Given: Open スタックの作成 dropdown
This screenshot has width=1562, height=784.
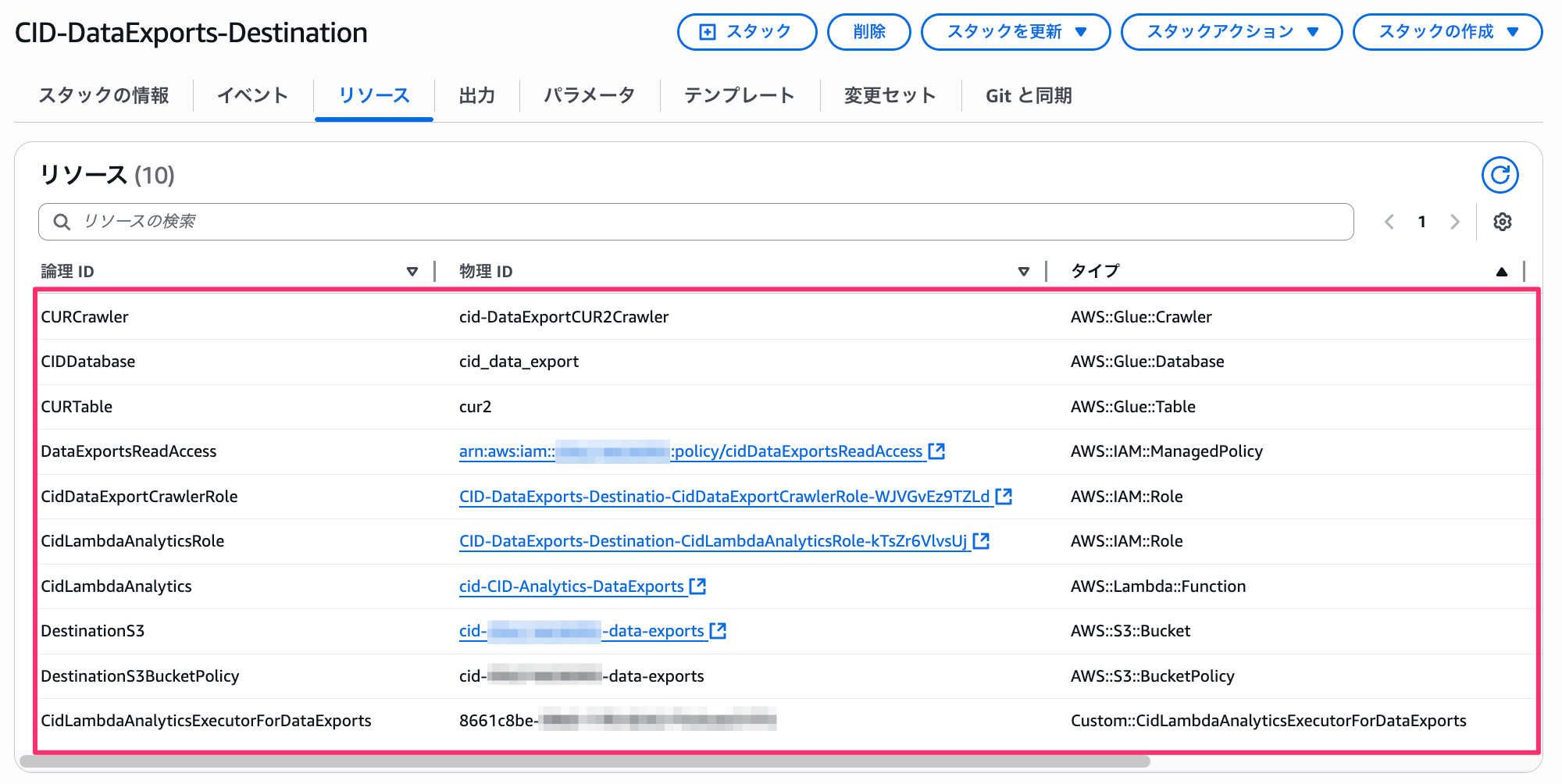Looking at the screenshot, I should pos(1447,32).
